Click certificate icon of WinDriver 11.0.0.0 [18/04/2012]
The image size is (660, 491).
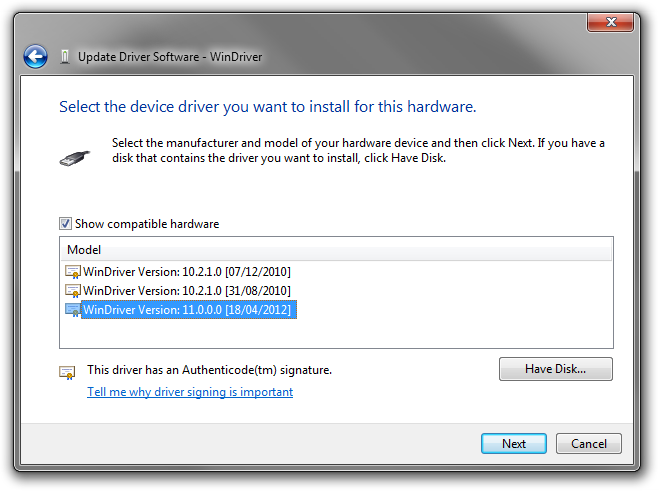click(x=73, y=310)
